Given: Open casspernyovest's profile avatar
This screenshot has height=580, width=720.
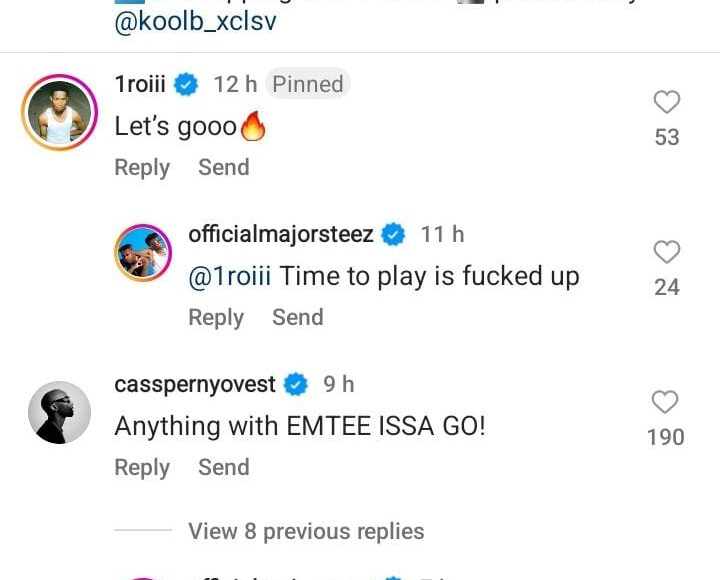Looking at the screenshot, I should 59,412.
